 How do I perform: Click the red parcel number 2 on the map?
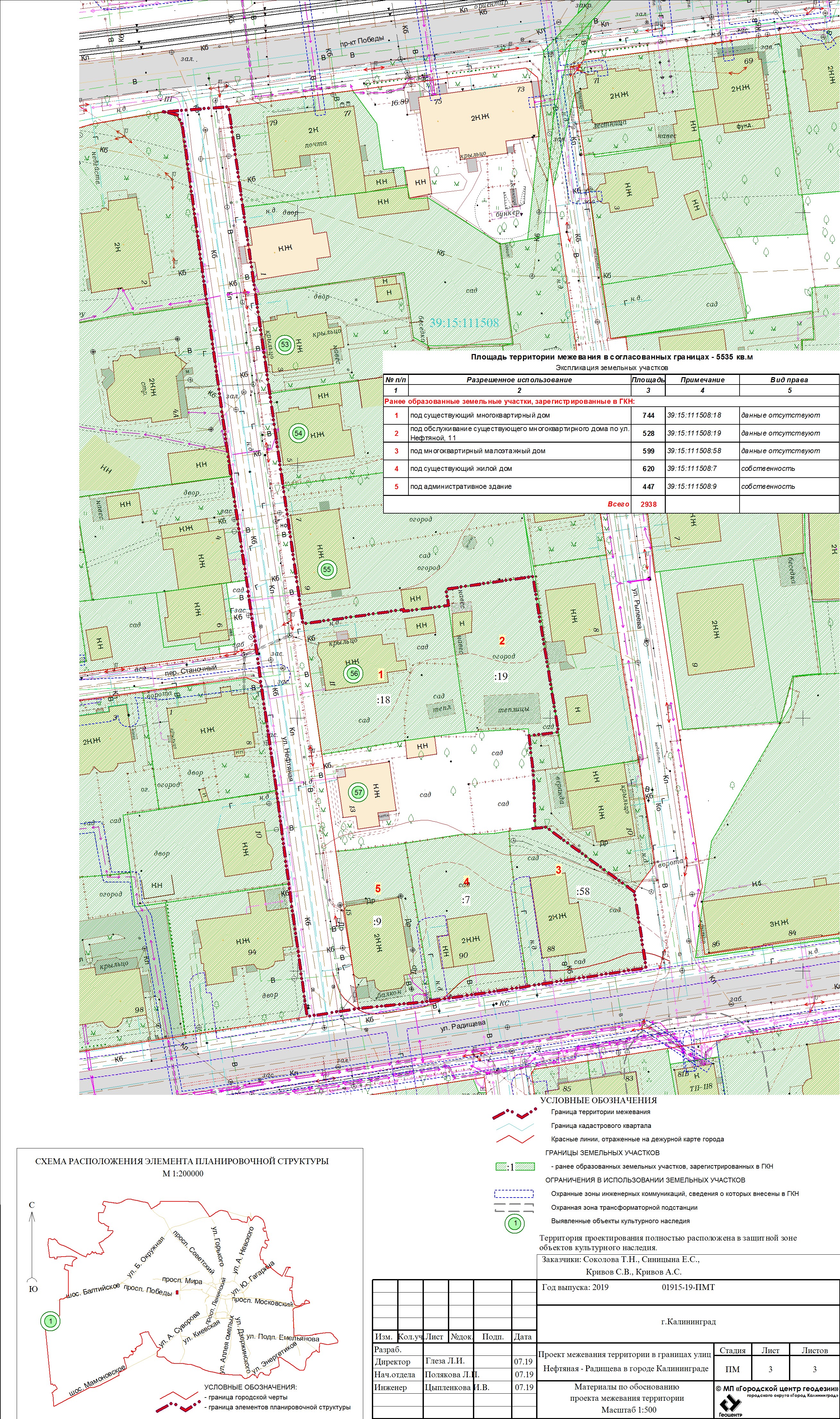pyautogui.click(x=501, y=641)
